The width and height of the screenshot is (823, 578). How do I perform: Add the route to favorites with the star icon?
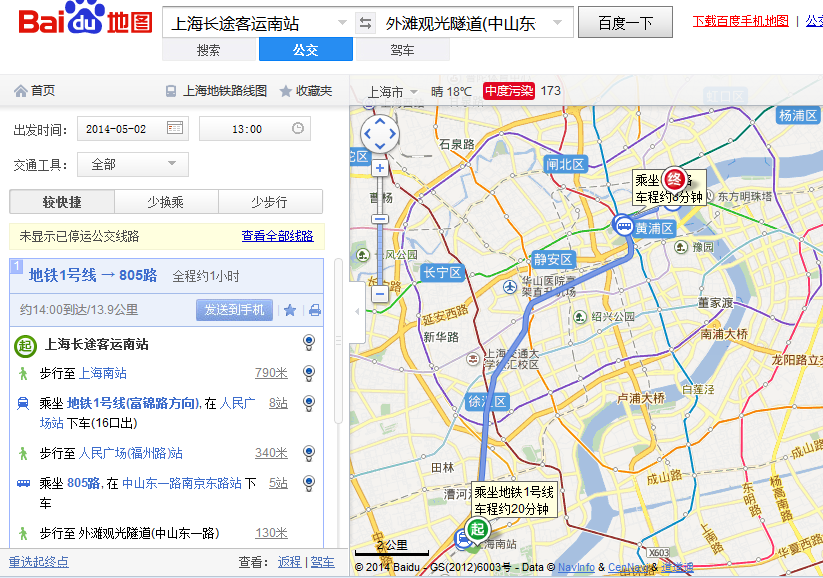(290, 310)
